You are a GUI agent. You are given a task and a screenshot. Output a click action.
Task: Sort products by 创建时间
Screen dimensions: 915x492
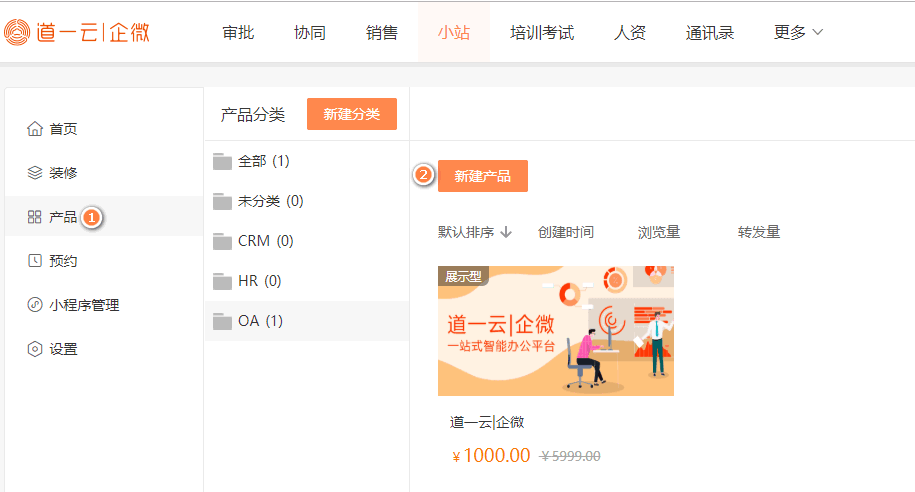point(566,232)
